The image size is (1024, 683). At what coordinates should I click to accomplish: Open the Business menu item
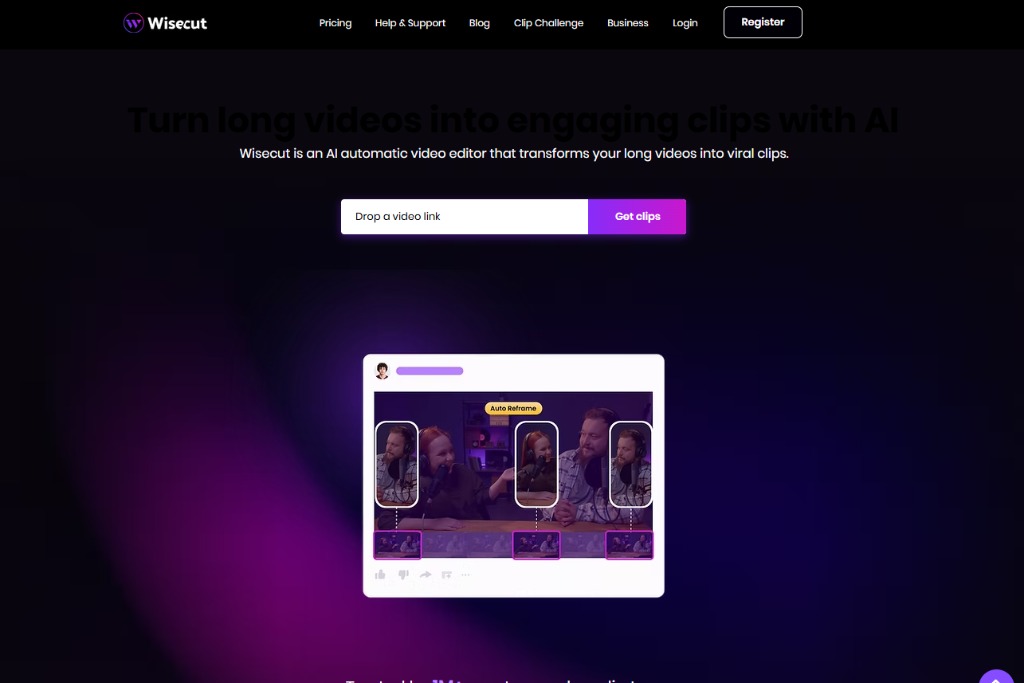[628, 23]
